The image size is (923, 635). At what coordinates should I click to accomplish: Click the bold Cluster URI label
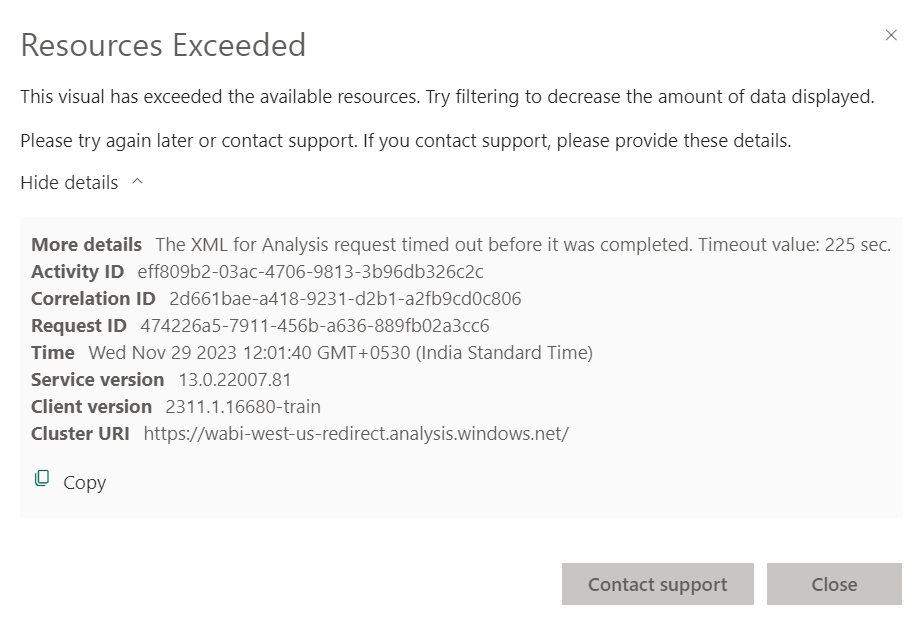(x=81, y=433)
